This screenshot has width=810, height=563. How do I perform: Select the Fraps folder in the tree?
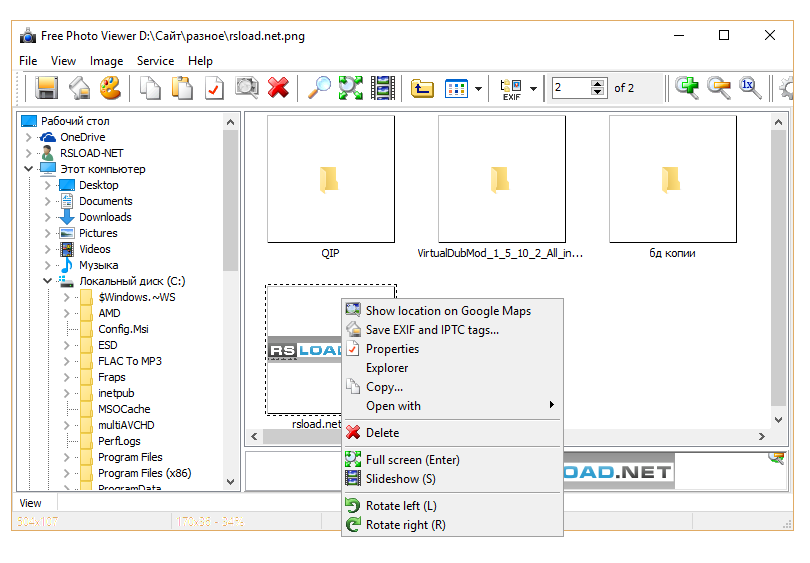[x=112, y=377]
